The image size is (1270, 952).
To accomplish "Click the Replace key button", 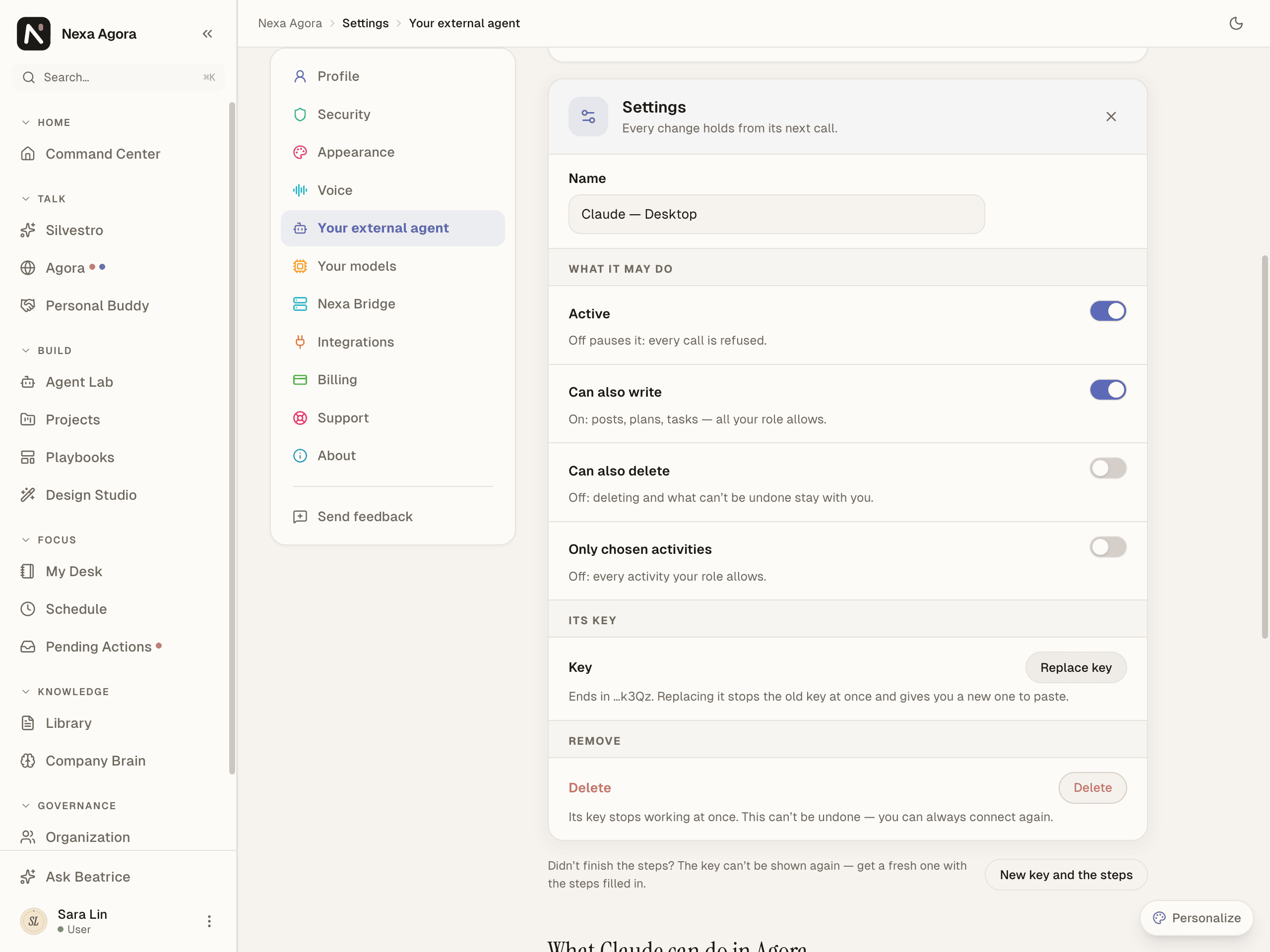I will [x=1076, y=667].
